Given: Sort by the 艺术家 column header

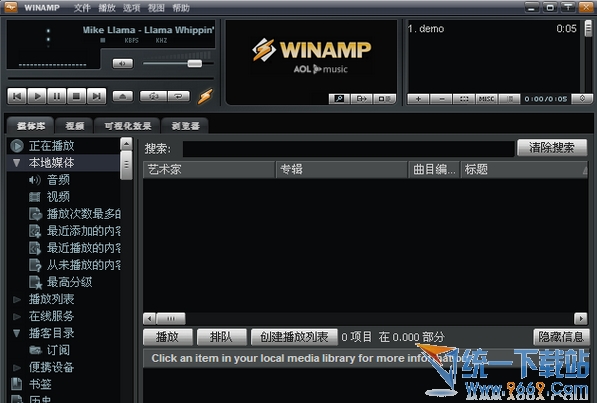Looking at the screenshot, I should click(x=209, y=170).
